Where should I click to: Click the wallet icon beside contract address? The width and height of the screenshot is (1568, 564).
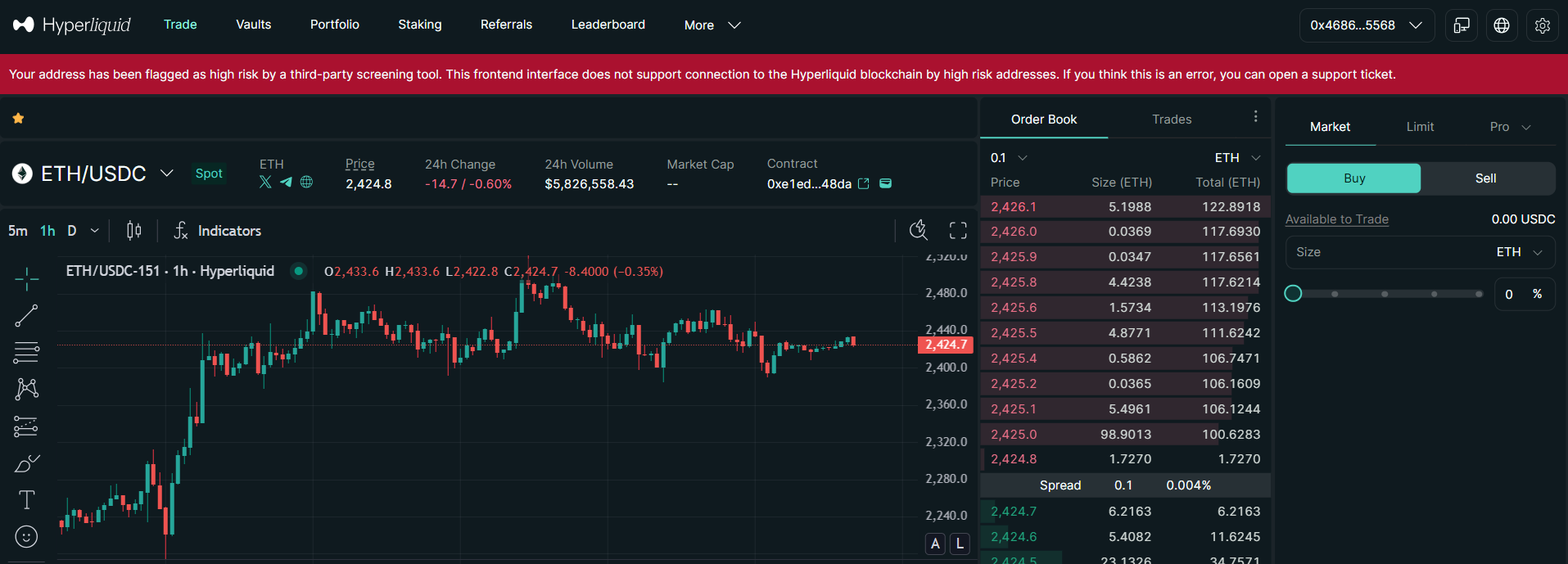coord(885,183)
